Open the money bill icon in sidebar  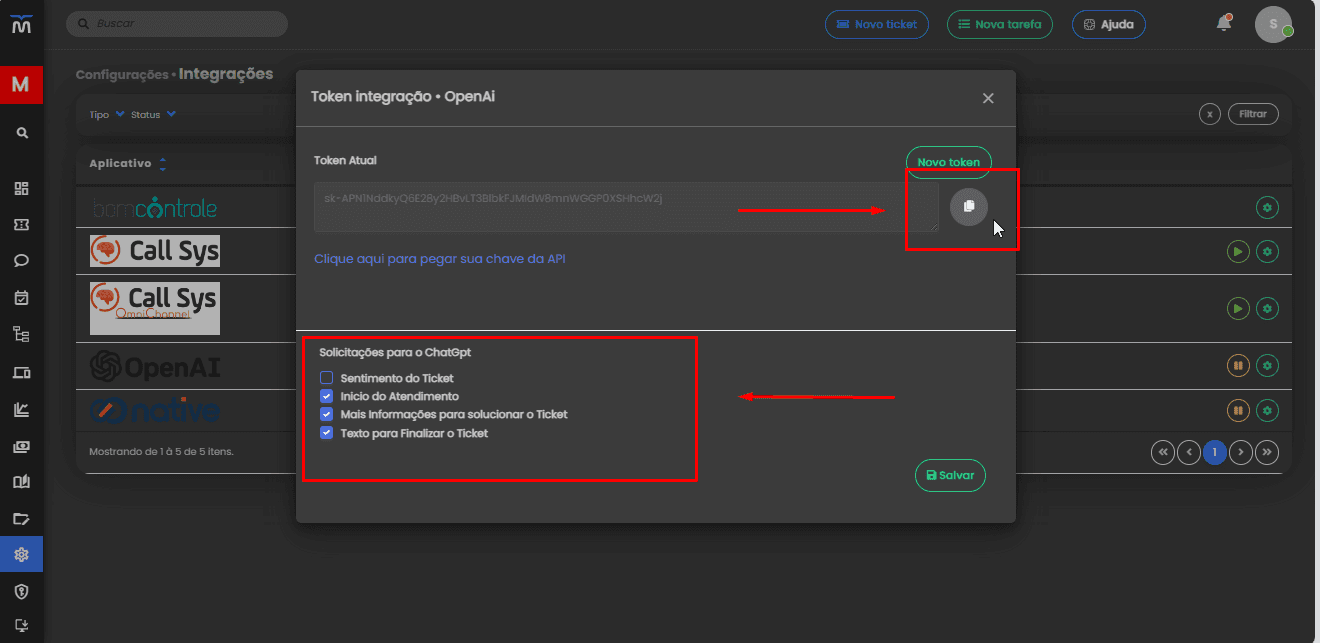click(x=22, y=445)
